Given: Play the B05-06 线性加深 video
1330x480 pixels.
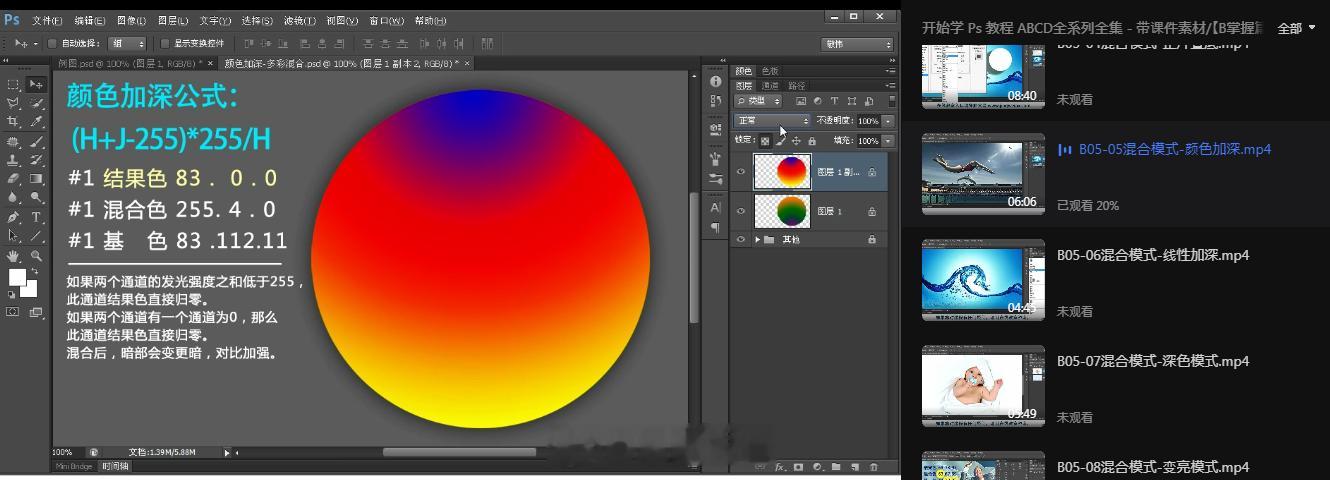Looking at the screenshot, I should (x=983, y=280).
